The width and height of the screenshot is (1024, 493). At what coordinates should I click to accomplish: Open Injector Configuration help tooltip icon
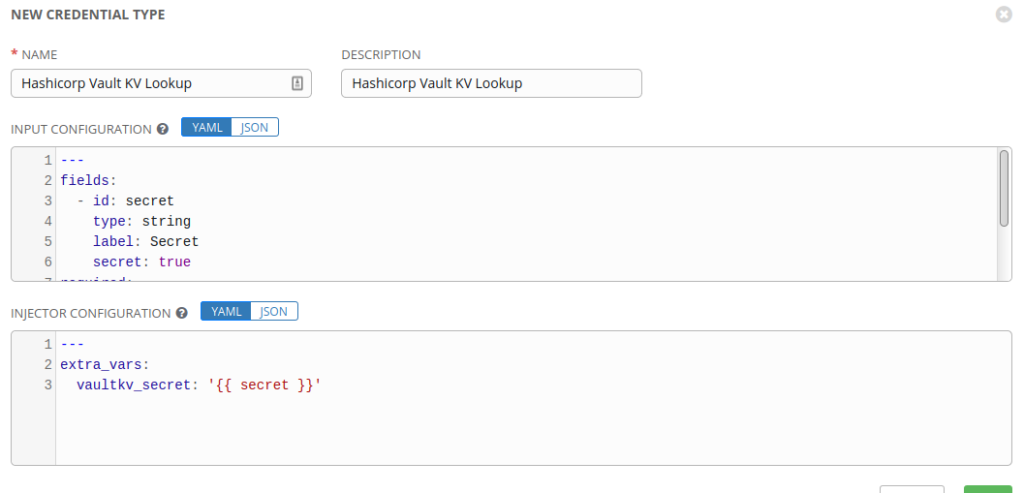(182, 313)
